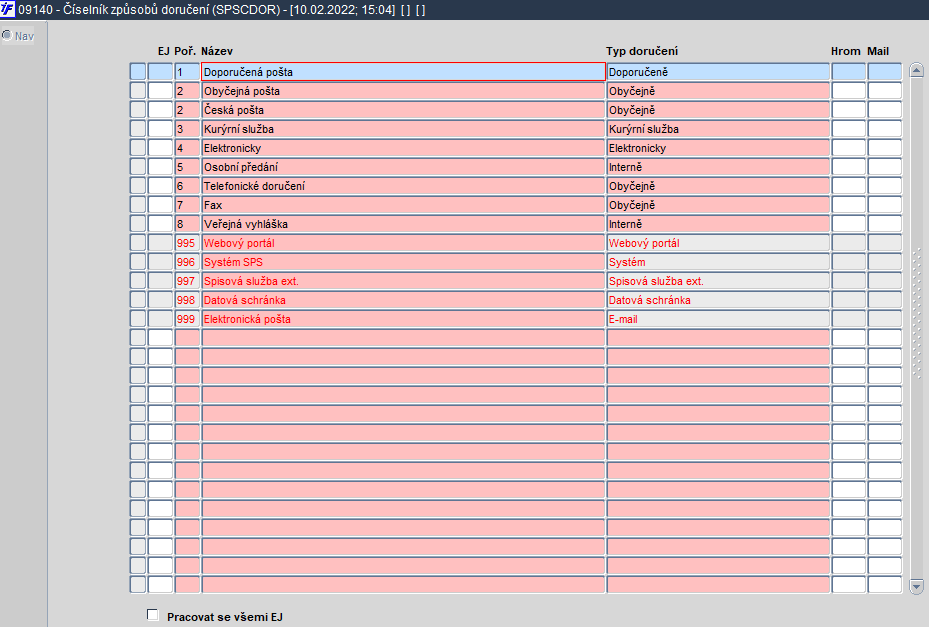Click Obyčejně type in Fax row
The height and width of the screenshot is (627, 929).
pos(718,204)
